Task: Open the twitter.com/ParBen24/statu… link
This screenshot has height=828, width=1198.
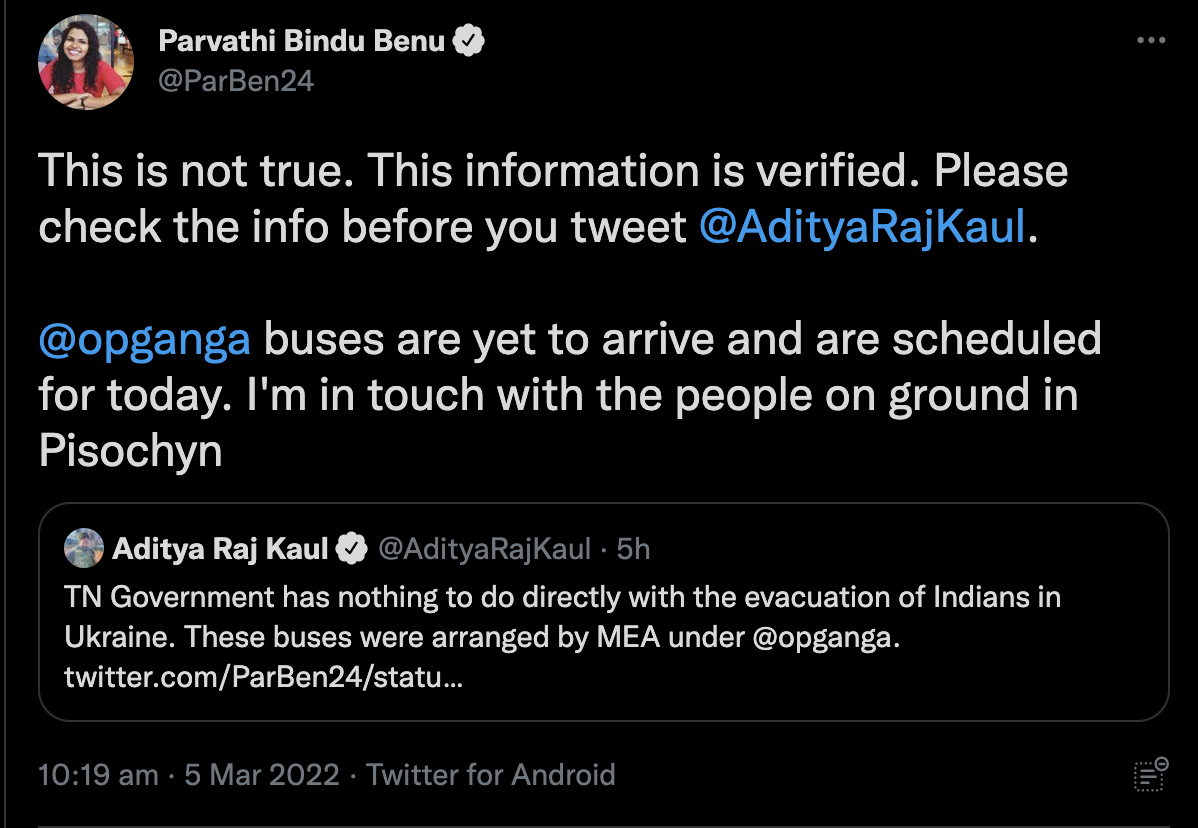Action: 263,678
